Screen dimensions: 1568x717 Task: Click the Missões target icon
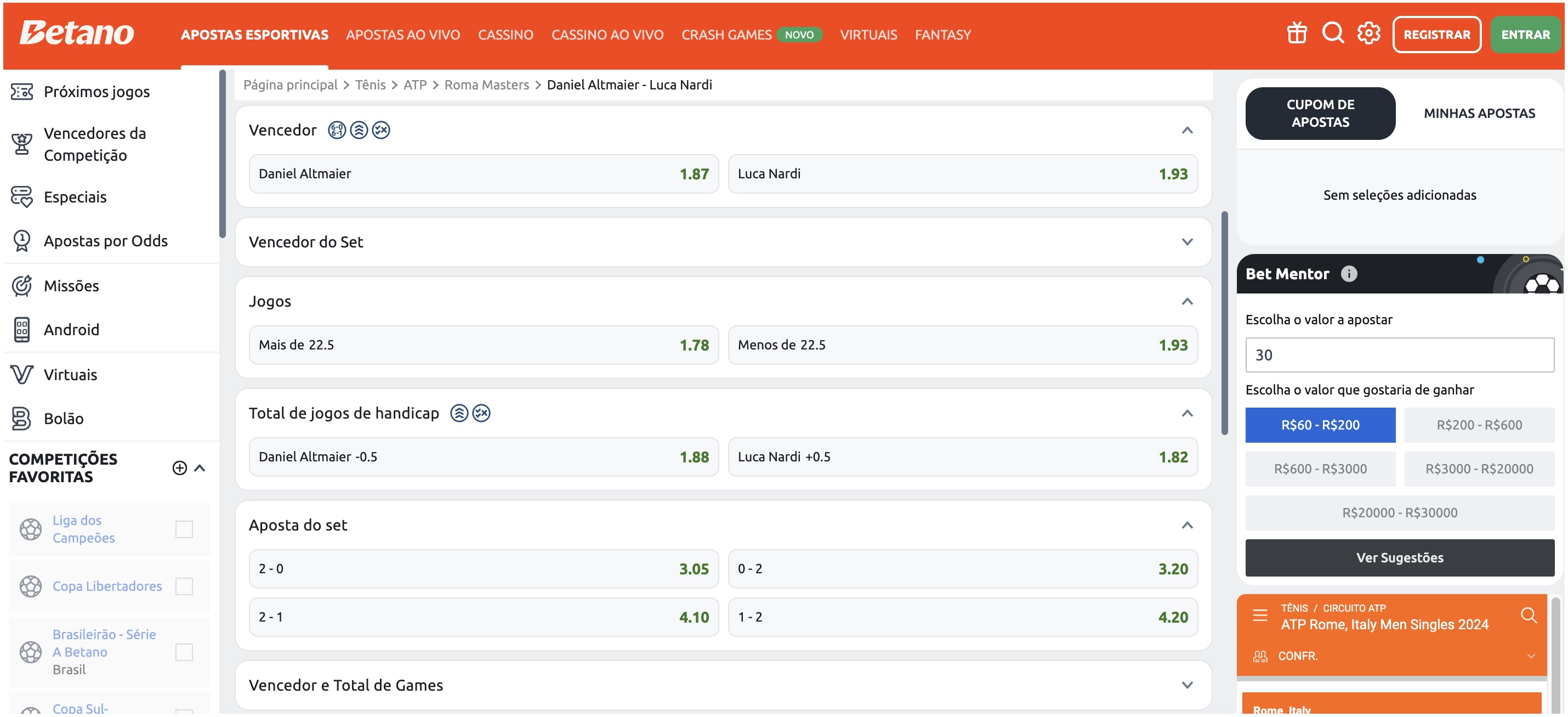click(x=22, y=286)
